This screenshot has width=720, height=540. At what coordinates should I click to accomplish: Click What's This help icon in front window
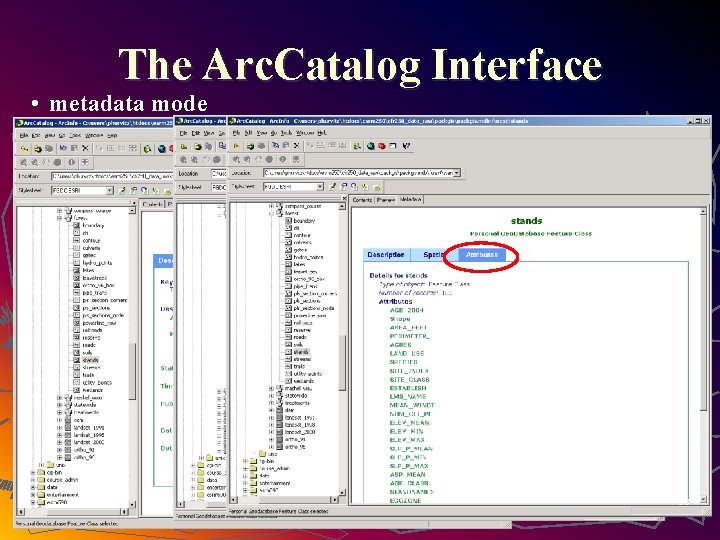(x=406, y=146)
